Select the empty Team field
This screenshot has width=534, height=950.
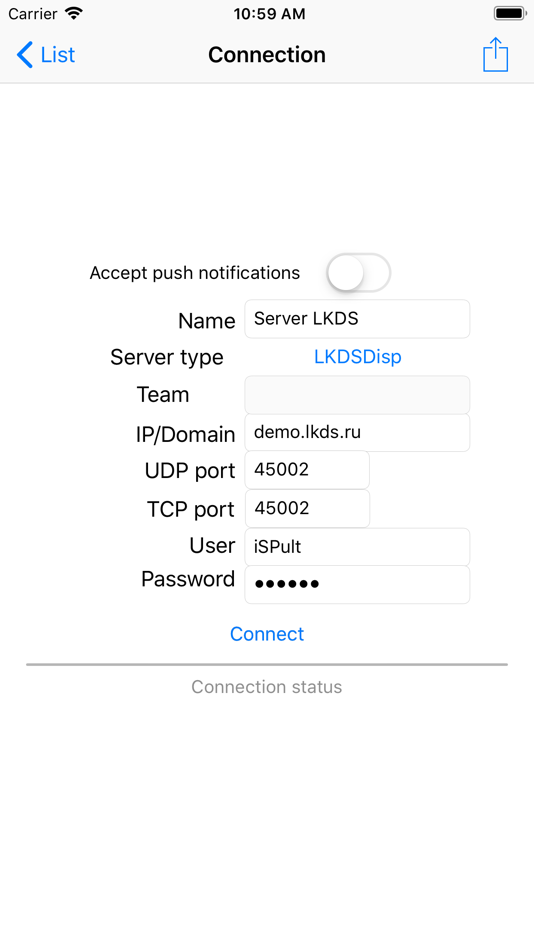coord(357,395)
